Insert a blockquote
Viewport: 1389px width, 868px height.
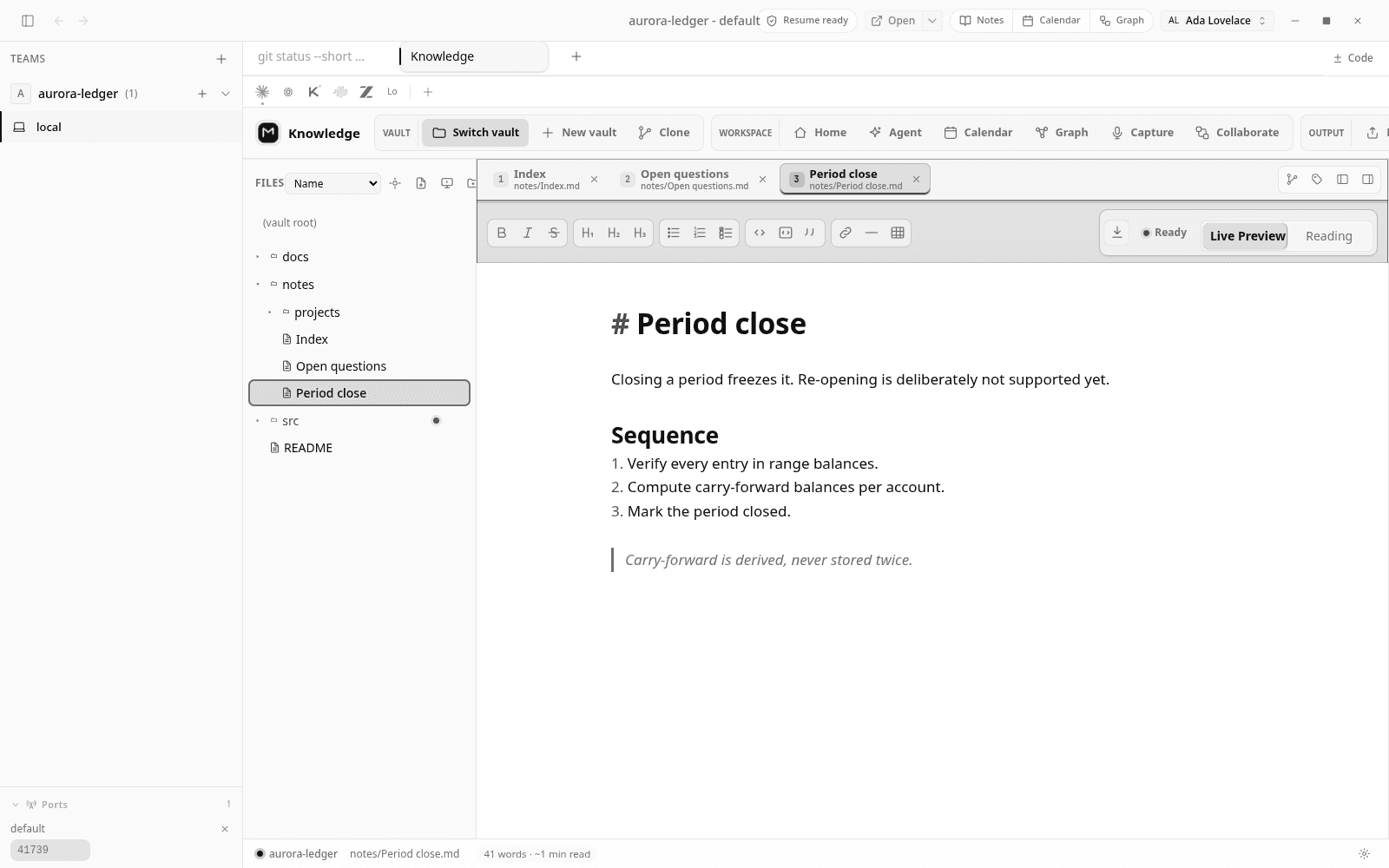pos(810,233)
